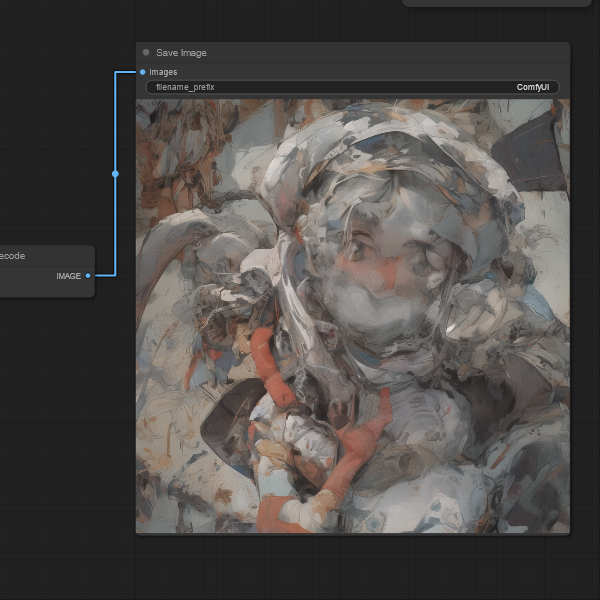Click the IMAGE output label
The image size is (600, 600).
click(68, 276)
